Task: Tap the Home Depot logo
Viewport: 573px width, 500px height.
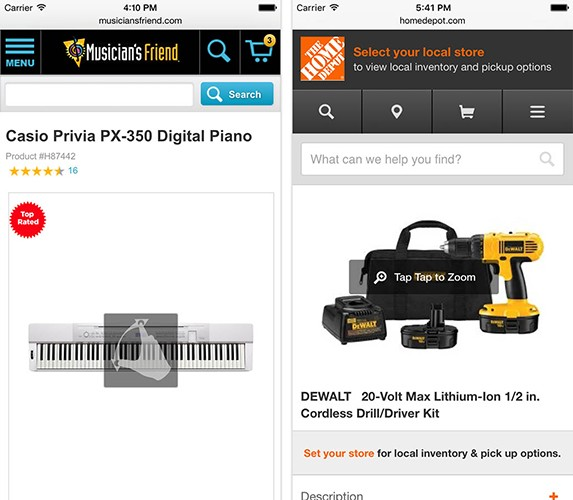Action: pos(322,58)
